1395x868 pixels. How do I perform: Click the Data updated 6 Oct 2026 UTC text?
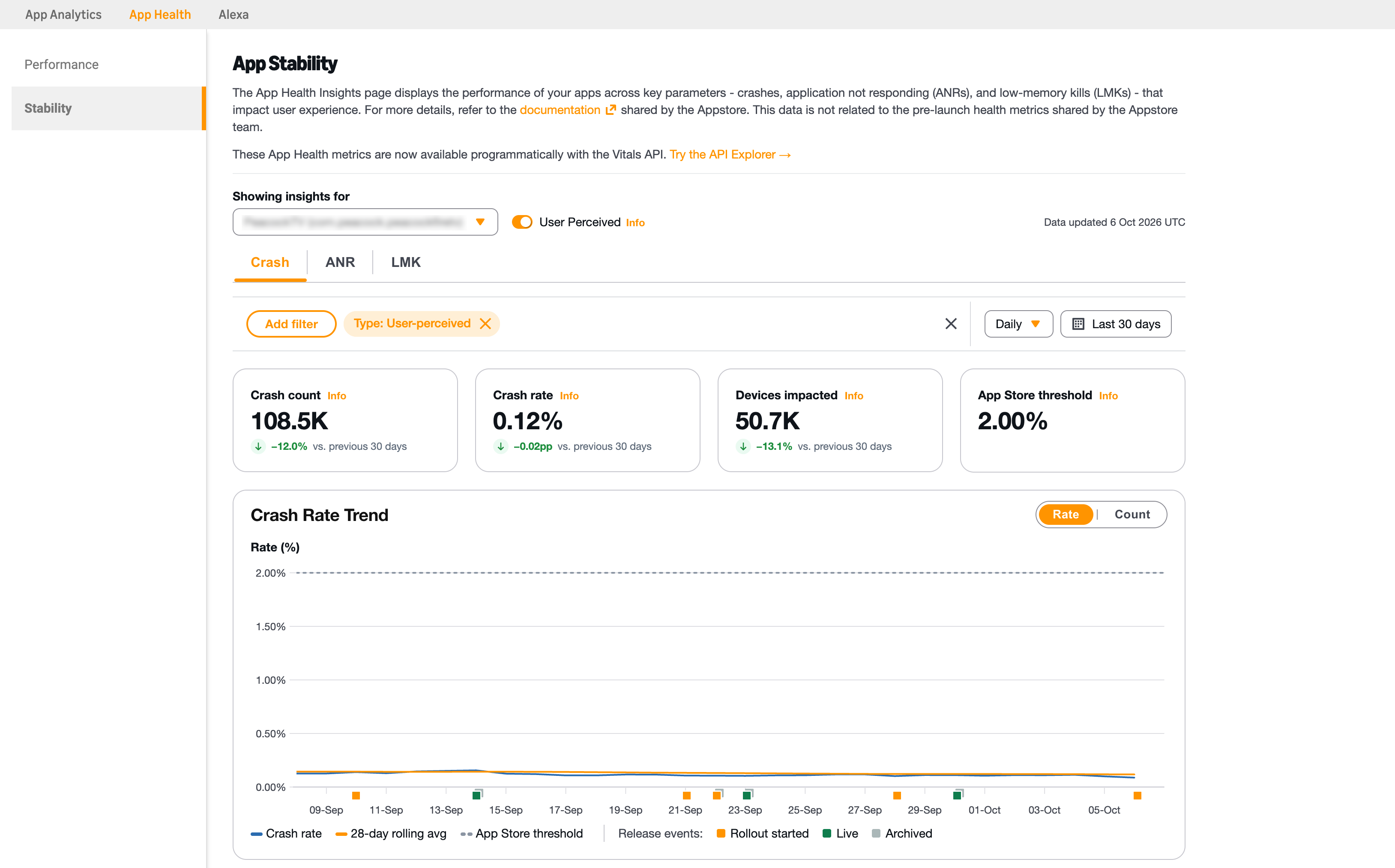tap(1114, 222)
